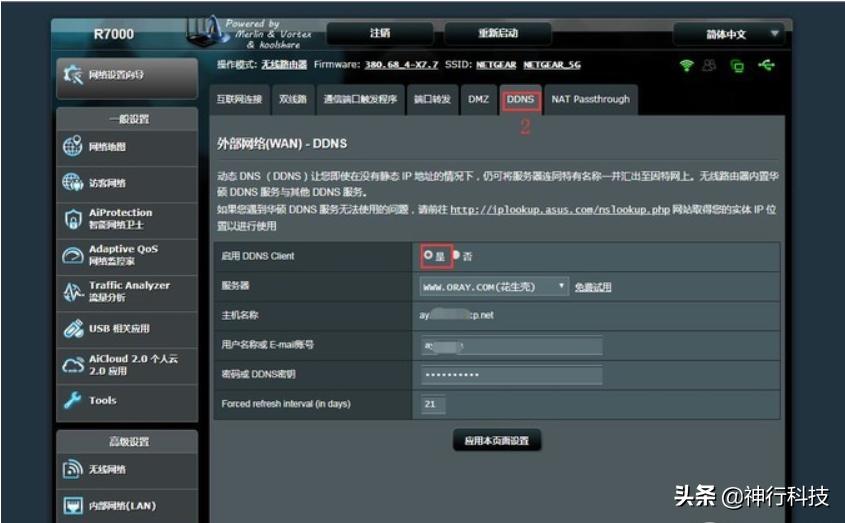Open the USB applications icon
Image resolution: width=845 pixels, height=523 pixels.
(x=73, y=328)
